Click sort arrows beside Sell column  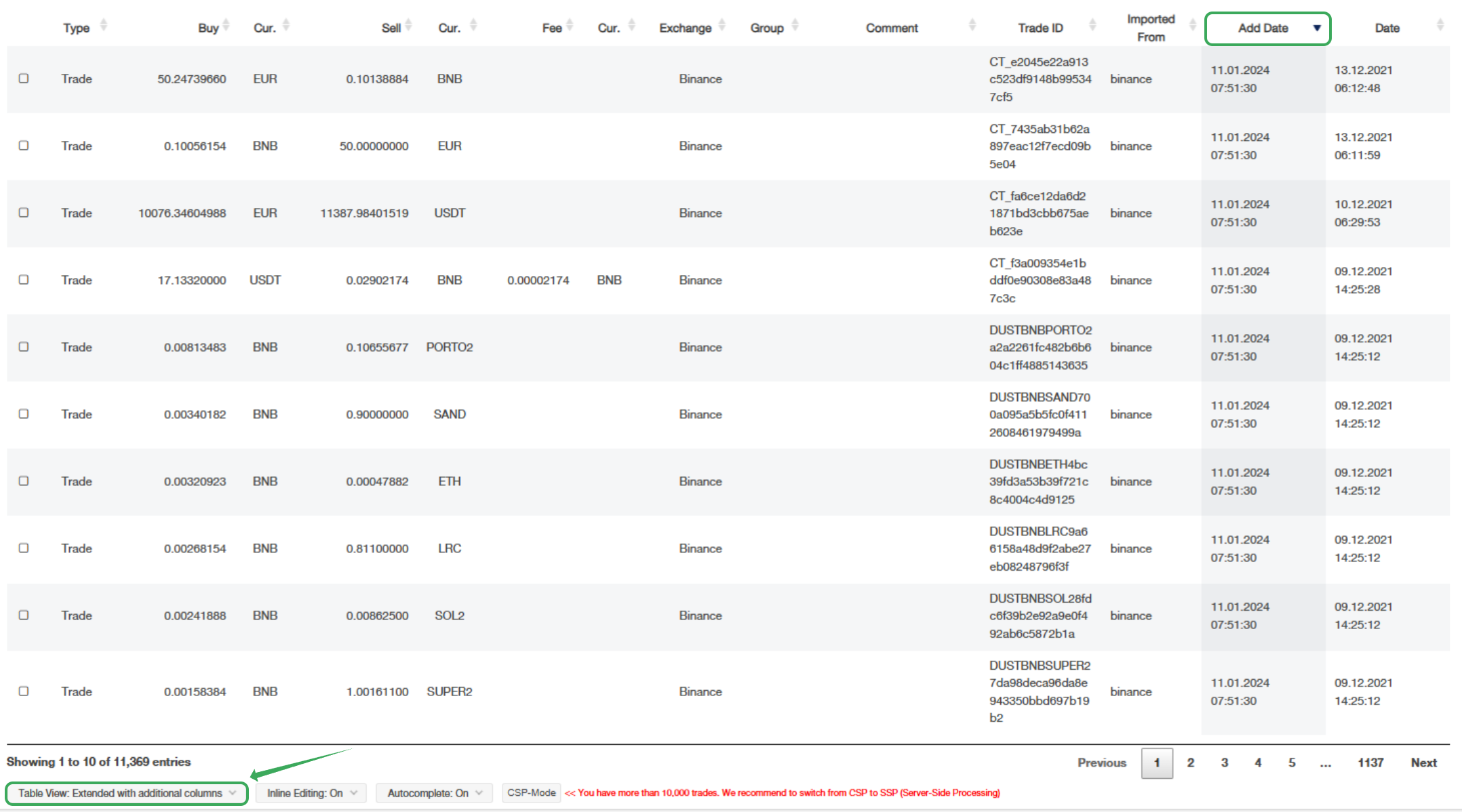(409, 26)
